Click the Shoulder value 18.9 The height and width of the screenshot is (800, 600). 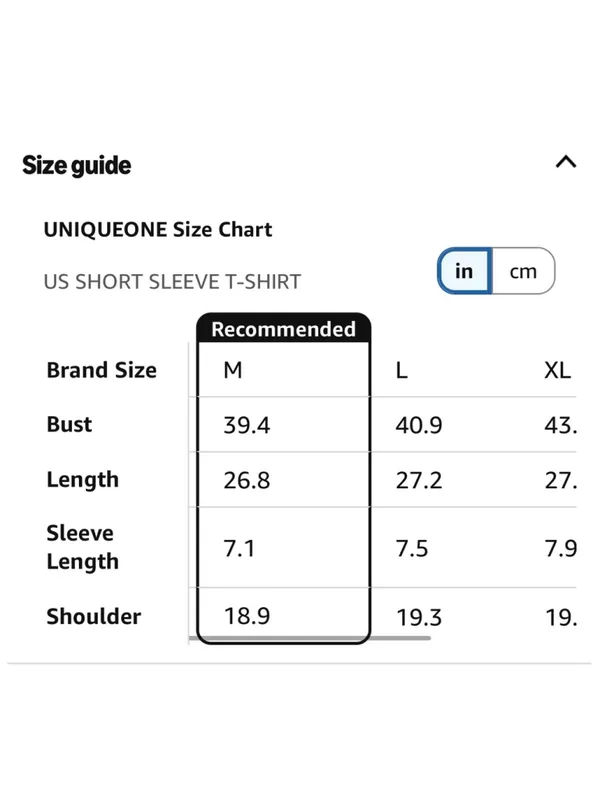[x=247, y=616]
